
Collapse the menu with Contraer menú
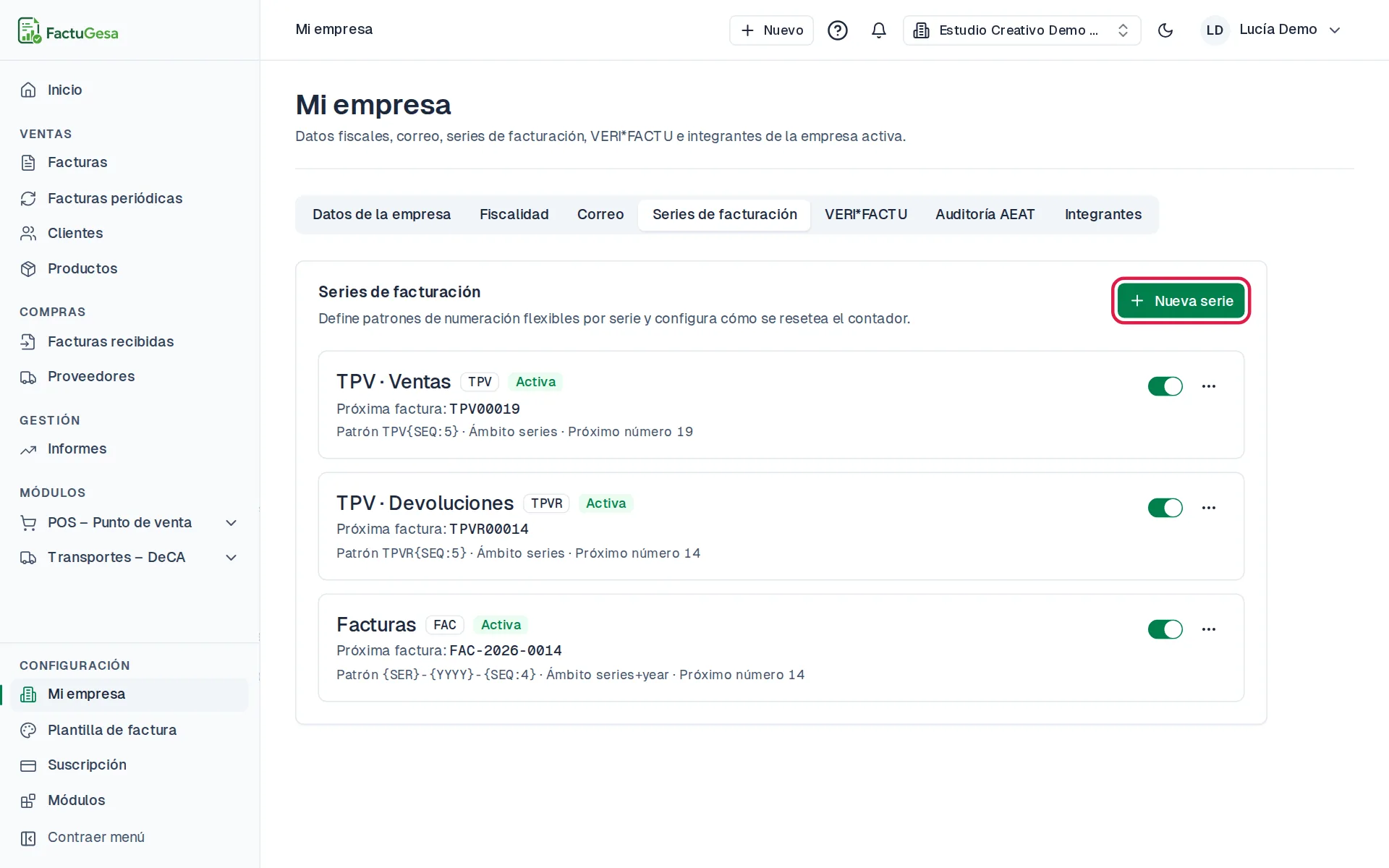(130, 837)
